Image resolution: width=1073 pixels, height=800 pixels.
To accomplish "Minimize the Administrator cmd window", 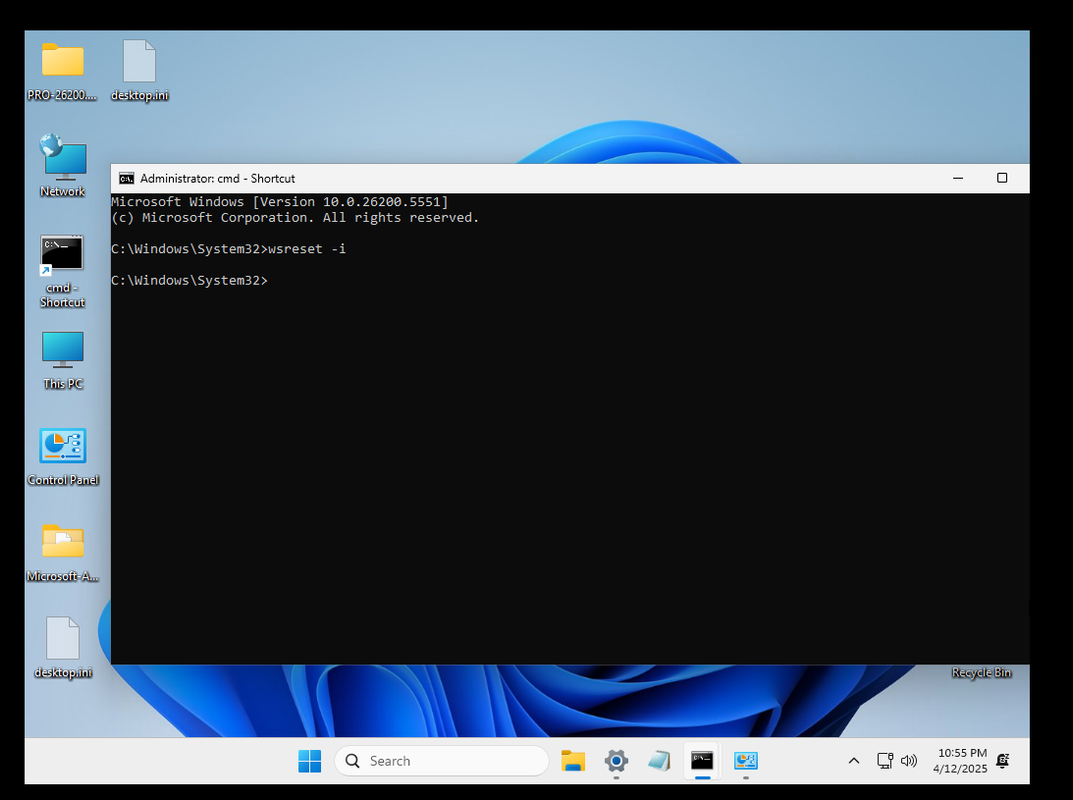I will click(958, 178).
